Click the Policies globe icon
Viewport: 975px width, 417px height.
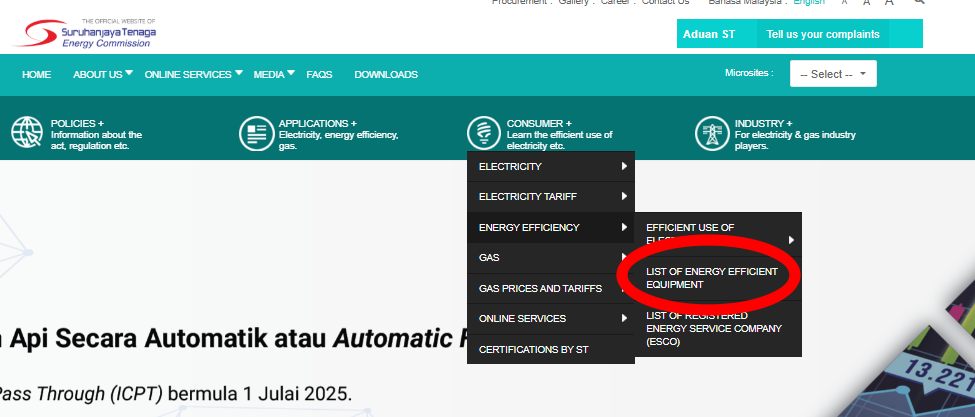pyautogui.click(x=27, y=133)
